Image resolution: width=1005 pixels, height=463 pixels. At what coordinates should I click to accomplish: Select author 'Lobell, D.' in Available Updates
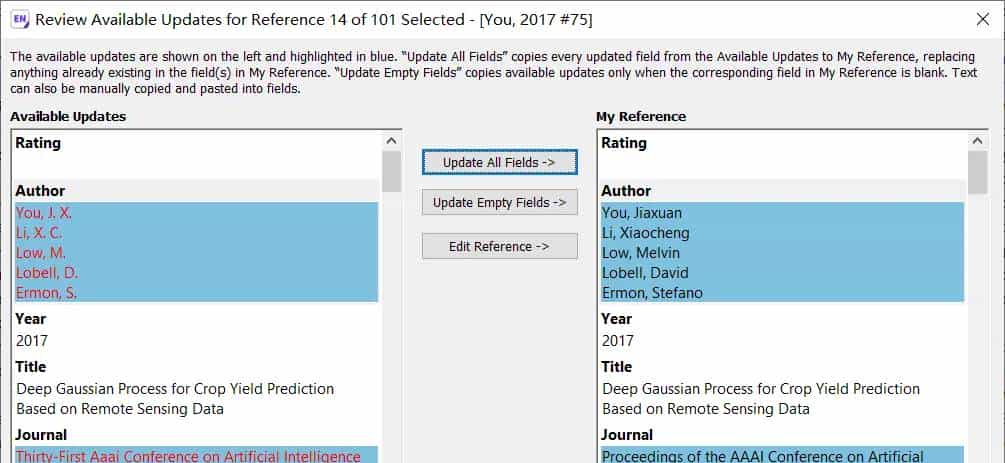pos(46,273)
